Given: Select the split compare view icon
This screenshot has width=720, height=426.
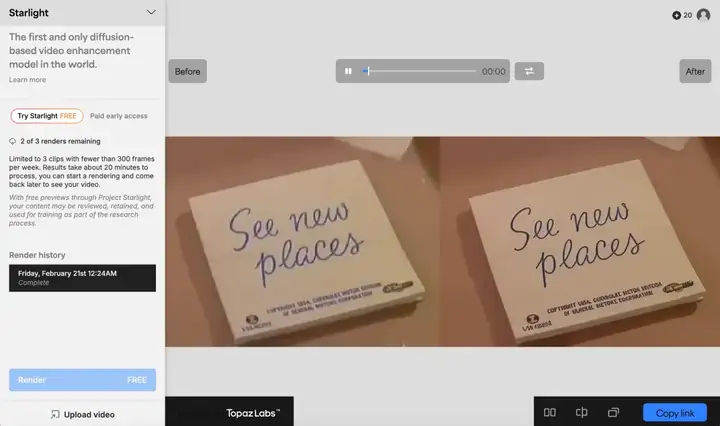Looking at the screenshot, I should point(581,412).
